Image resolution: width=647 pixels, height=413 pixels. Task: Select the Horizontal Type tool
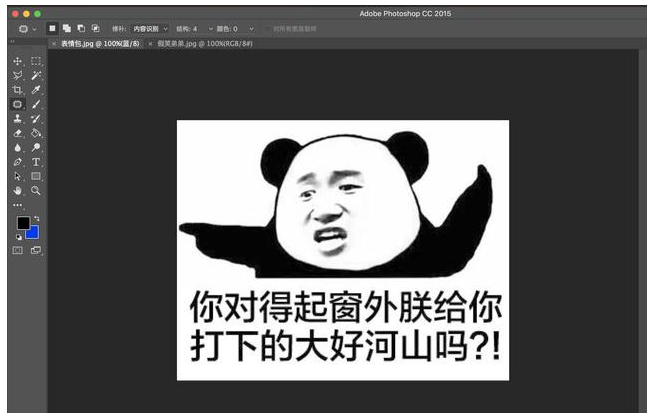(37, 161)
